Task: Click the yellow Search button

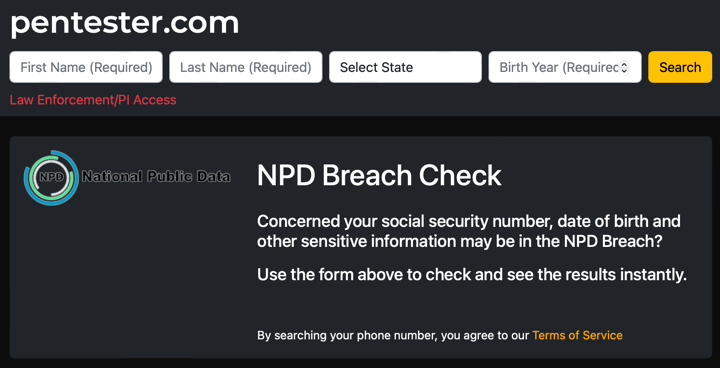Action: coord(680,67)
